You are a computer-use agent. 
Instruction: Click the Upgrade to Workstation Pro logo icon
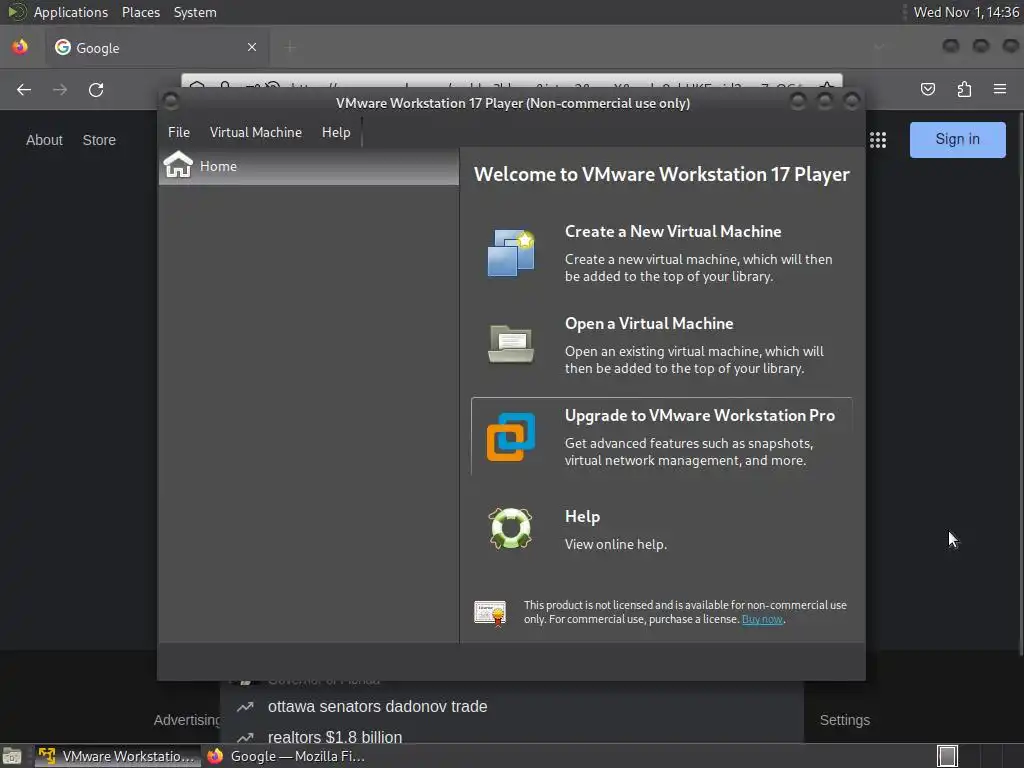coord(511,437)
